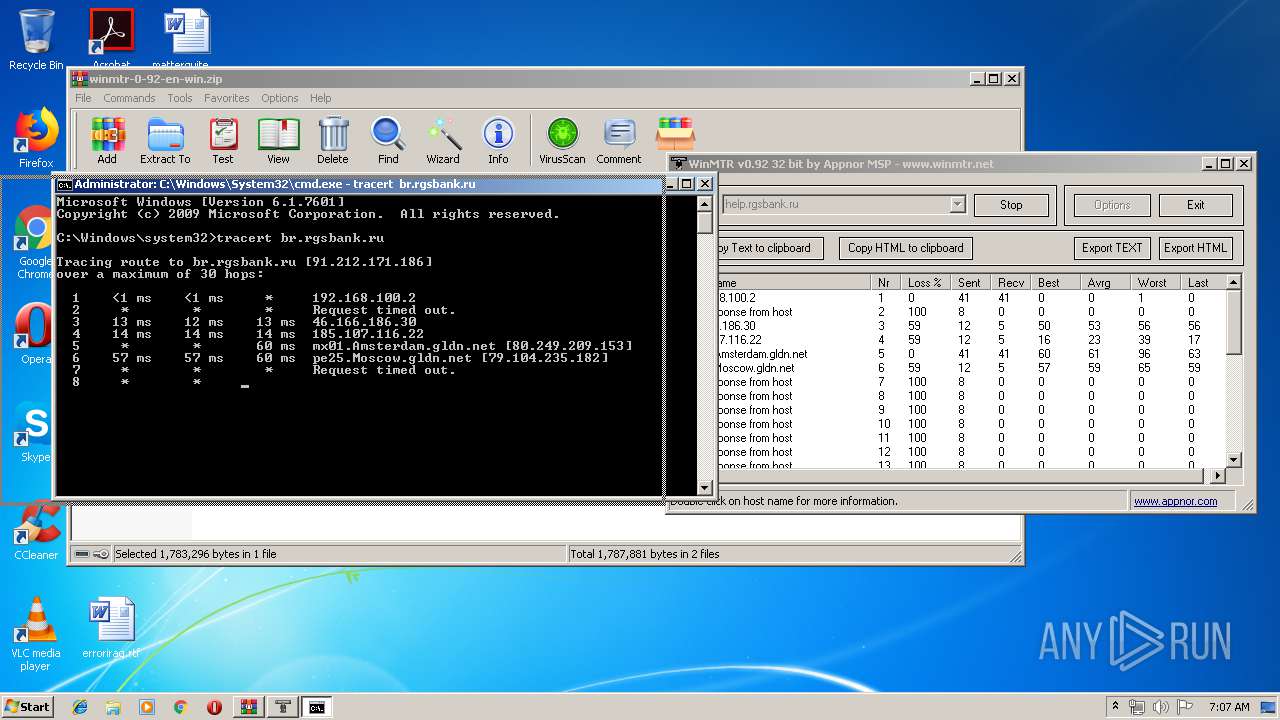Screen dimensions: 1280x720
Task: Open the WinRAR Tools menu
Action: [180, 98]
